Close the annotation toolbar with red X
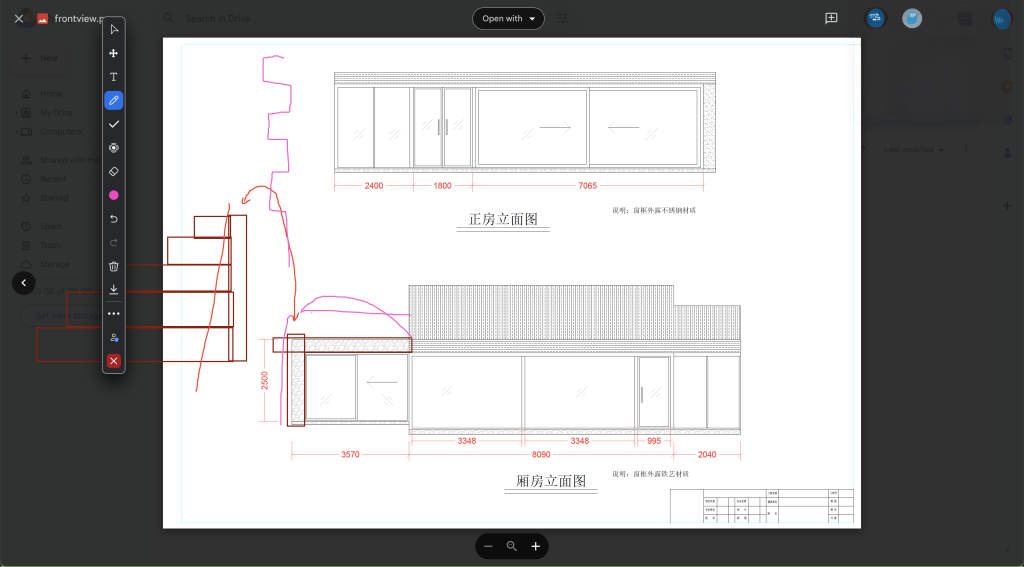The image size is (1024, 567). (x=114, y=361)
